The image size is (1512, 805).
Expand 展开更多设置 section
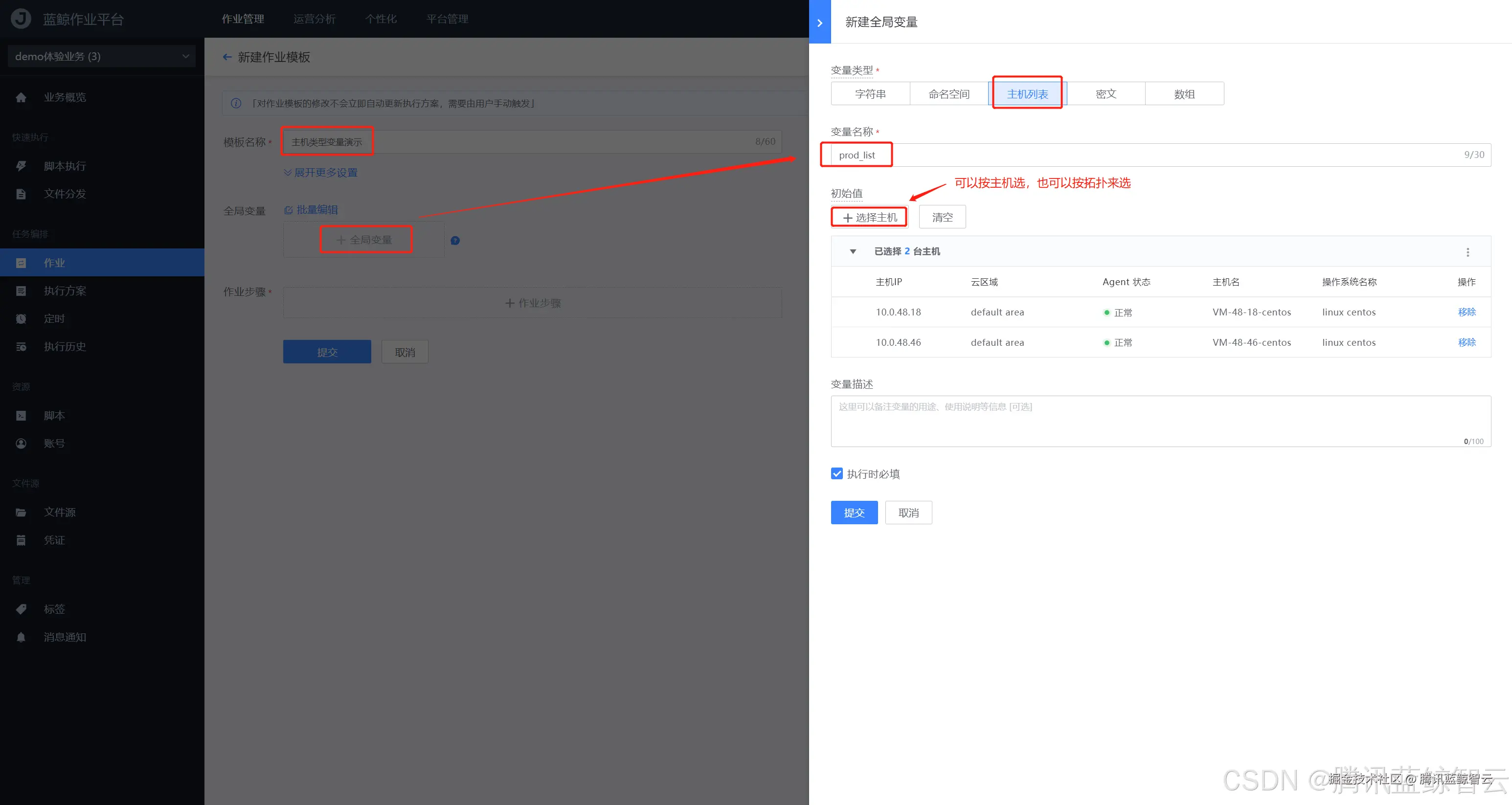coord(320,173)
